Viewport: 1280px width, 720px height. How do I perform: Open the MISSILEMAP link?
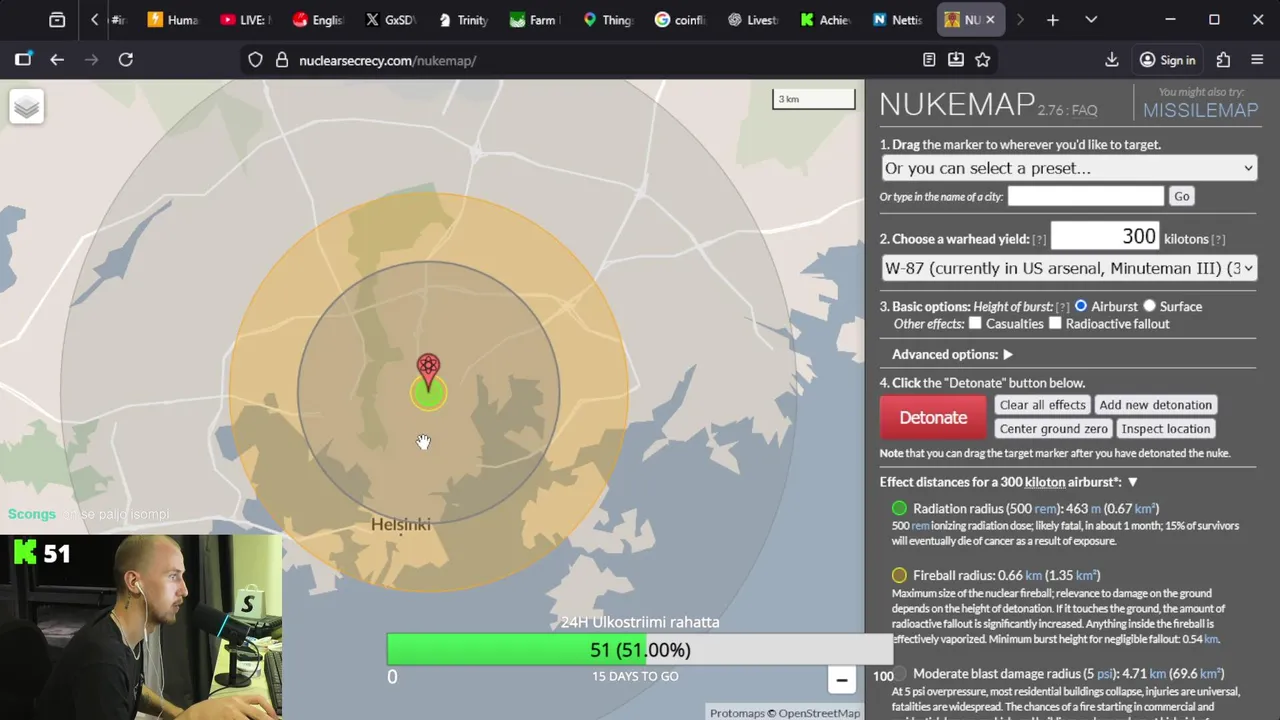pyautogui.click(x=1200, y=110)
